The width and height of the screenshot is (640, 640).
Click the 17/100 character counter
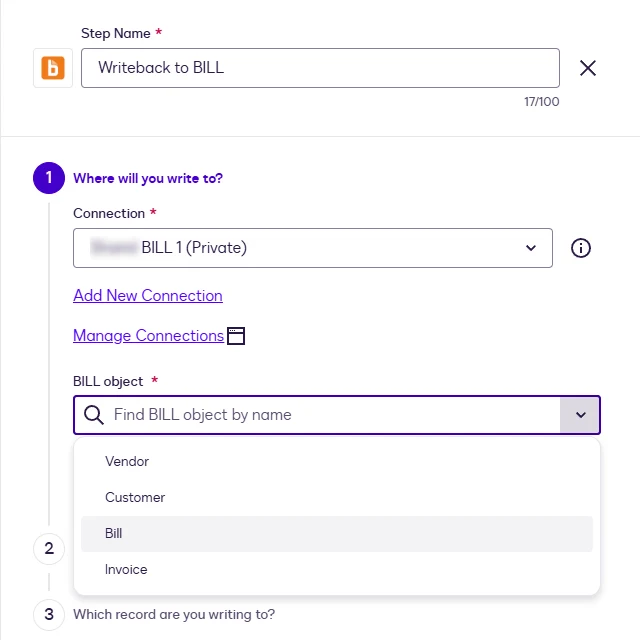point(542,102)
